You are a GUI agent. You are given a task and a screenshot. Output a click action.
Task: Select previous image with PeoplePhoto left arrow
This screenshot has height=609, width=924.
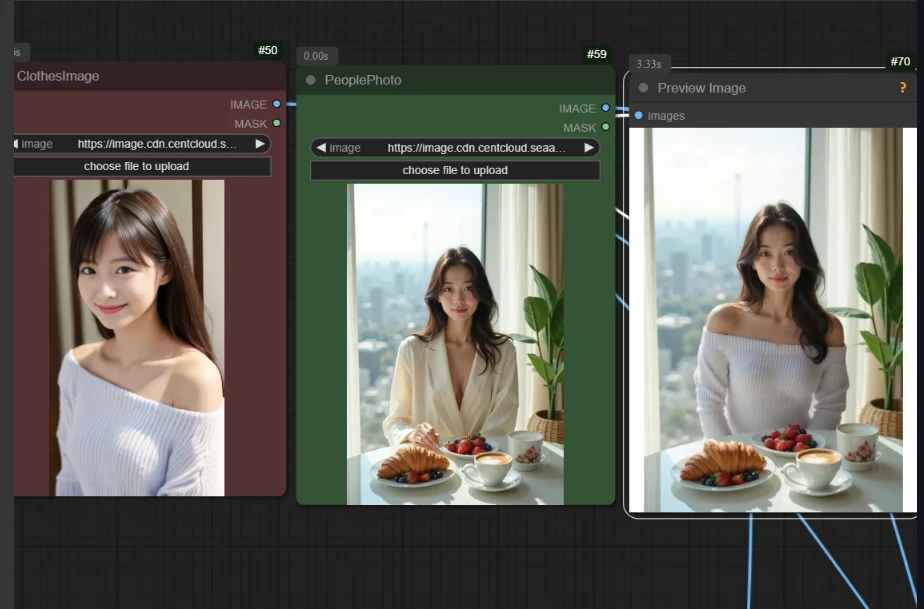click(x=321, y=148)
